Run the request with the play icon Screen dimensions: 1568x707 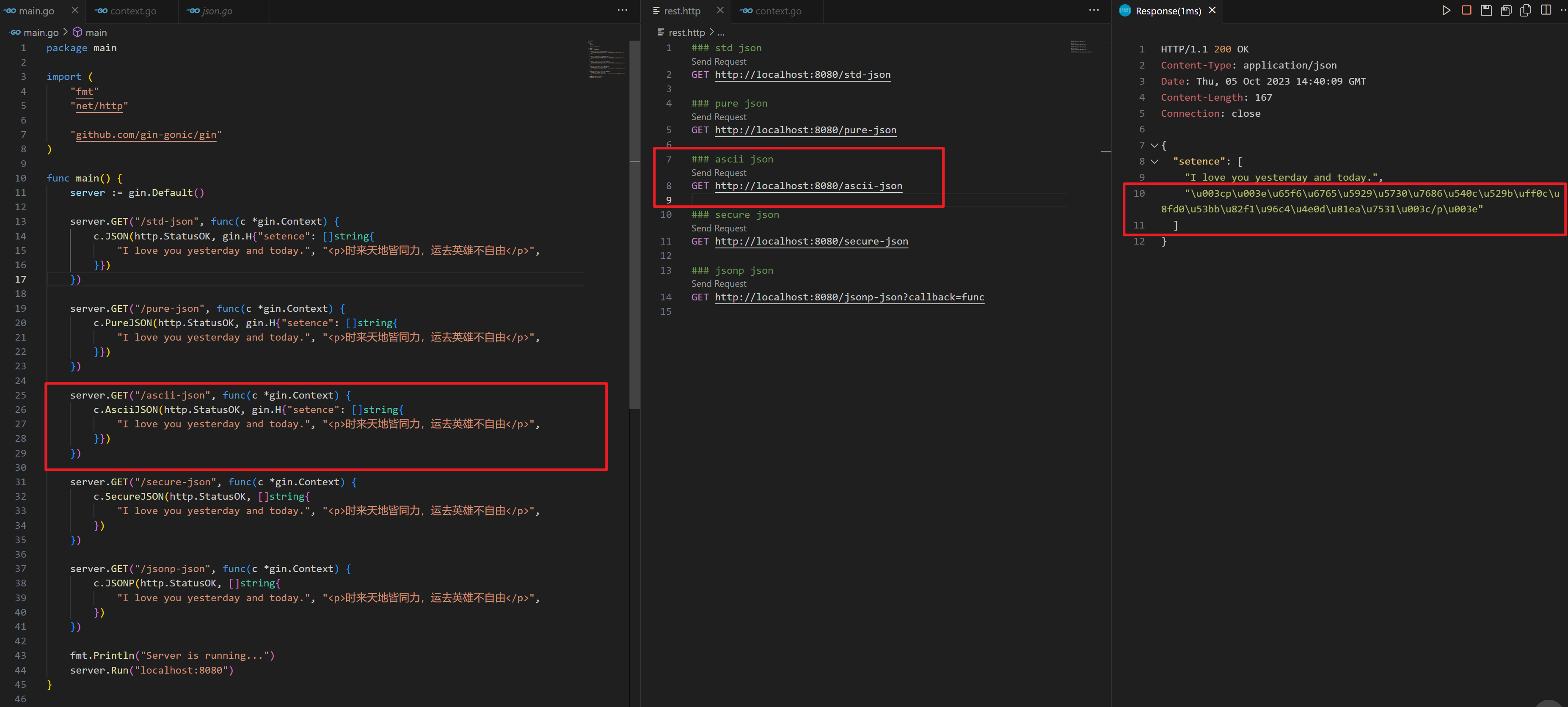click(x=1446, y=10)
